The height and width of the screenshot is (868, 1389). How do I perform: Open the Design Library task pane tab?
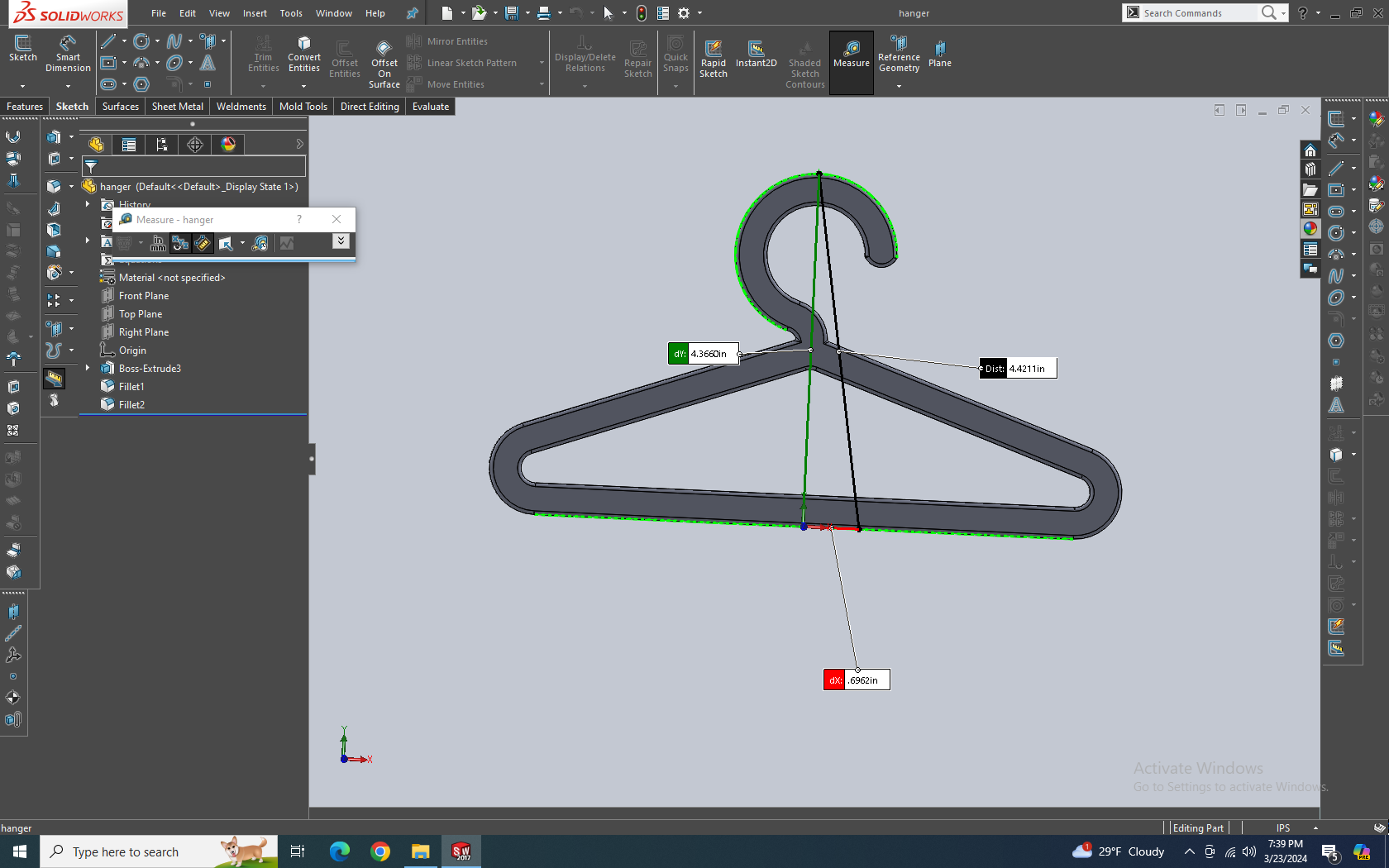1310,169
